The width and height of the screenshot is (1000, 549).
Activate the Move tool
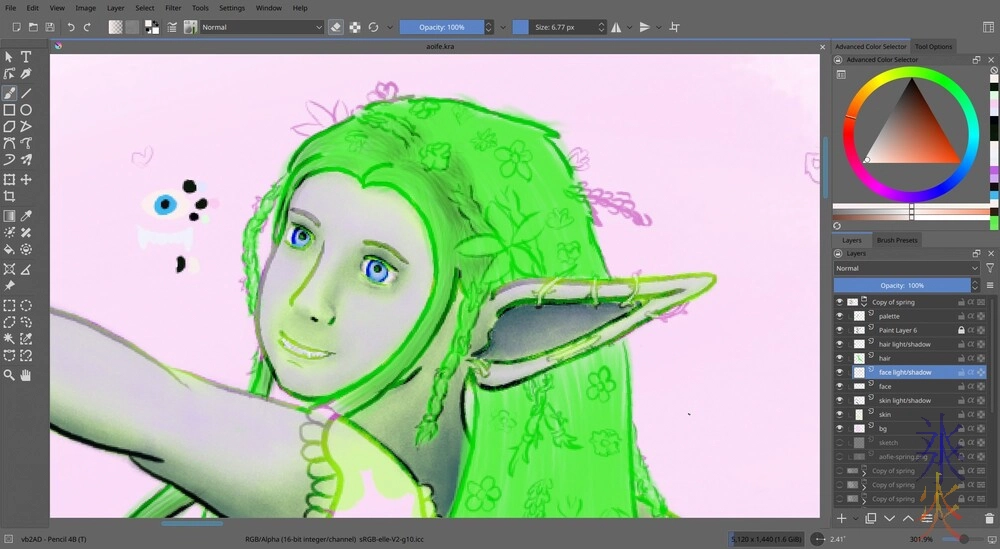pyautogui.click(x=26, y=180)
